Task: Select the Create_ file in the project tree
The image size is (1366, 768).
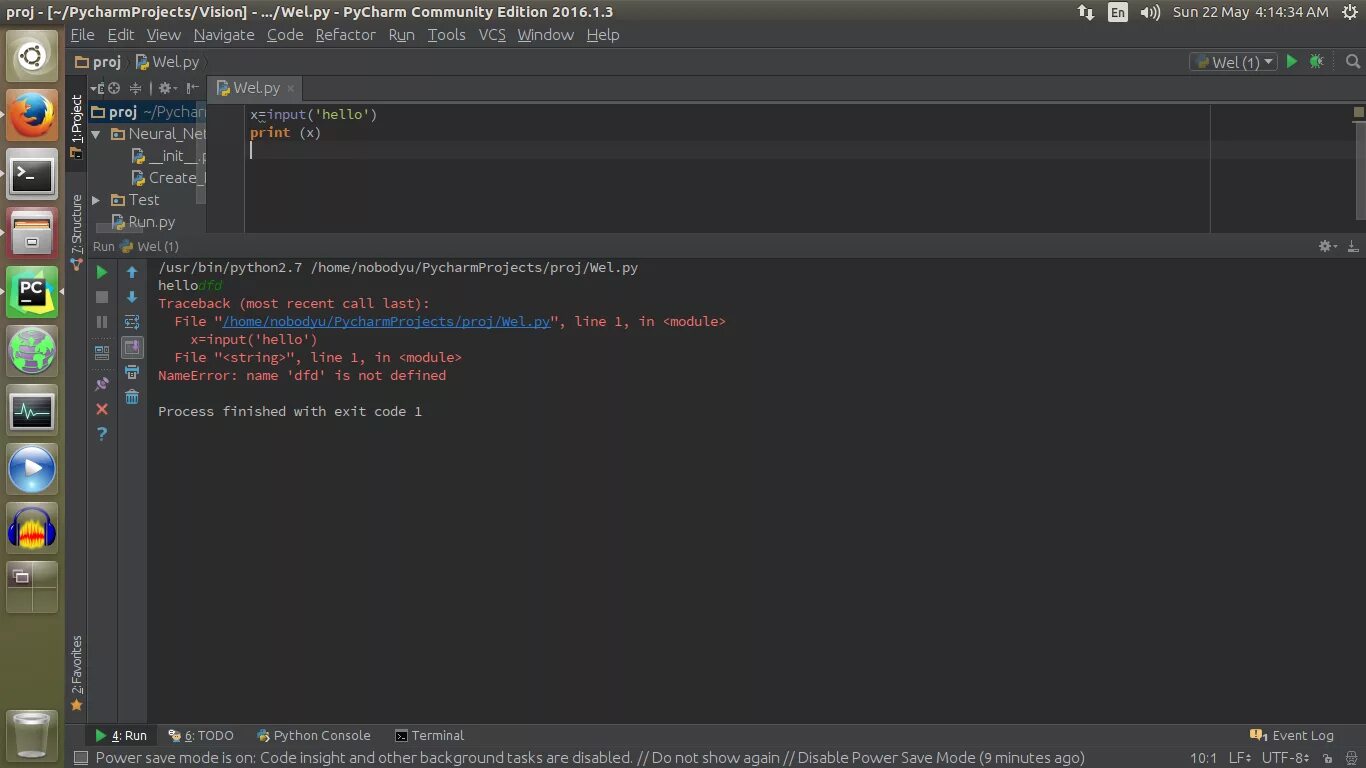Action: pyautogui.click(x=168, y=178)
